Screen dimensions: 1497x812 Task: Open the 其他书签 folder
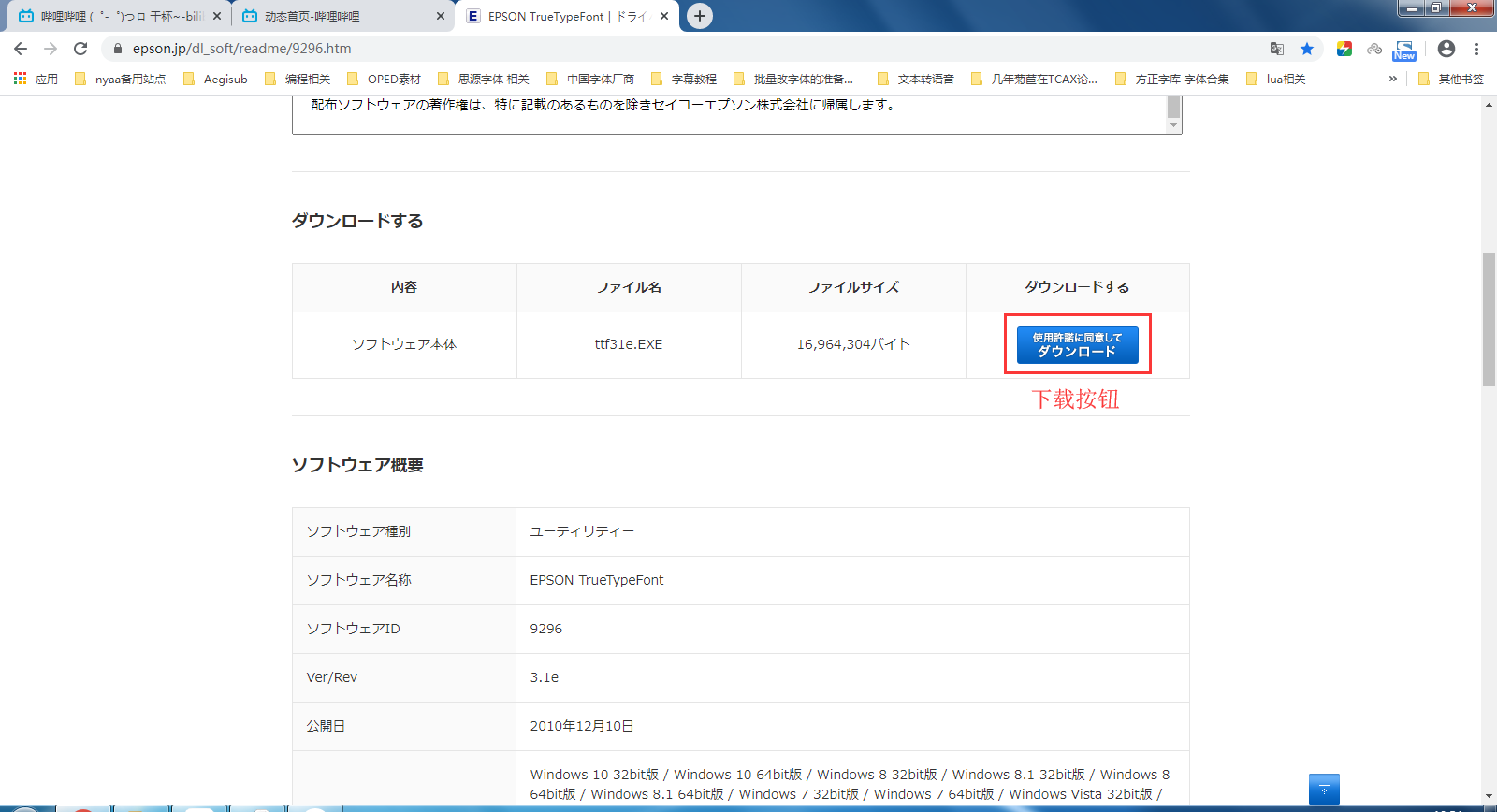(x=1451, y=80)
